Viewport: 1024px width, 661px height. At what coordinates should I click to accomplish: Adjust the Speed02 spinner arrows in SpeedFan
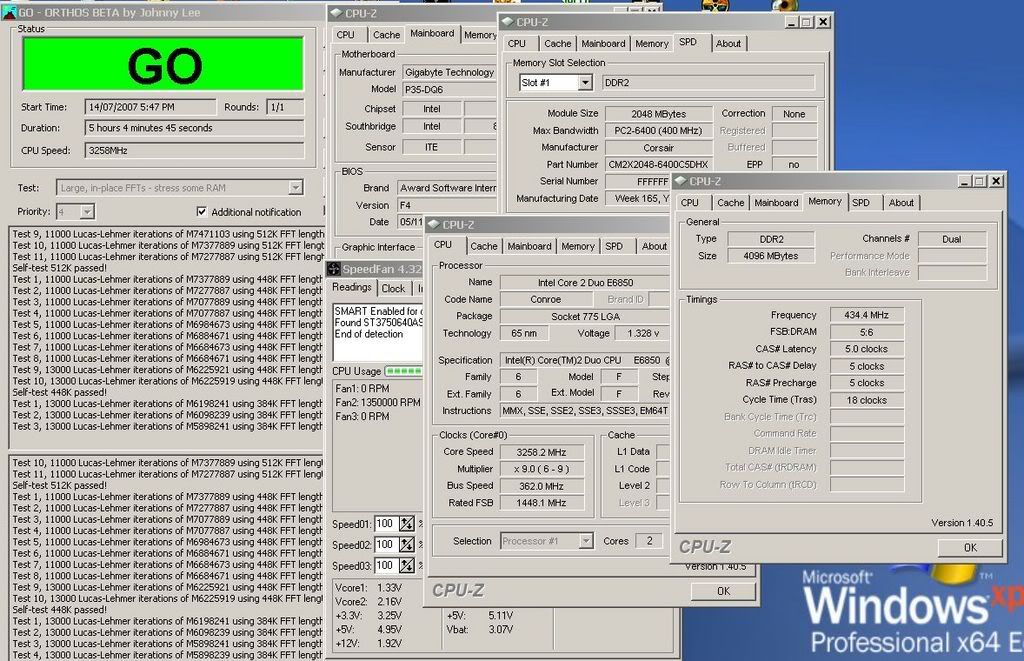(407, 545)
